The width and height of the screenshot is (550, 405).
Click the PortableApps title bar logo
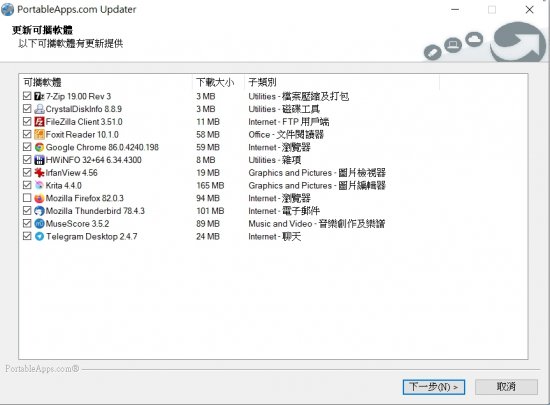(x=7, y=9)
